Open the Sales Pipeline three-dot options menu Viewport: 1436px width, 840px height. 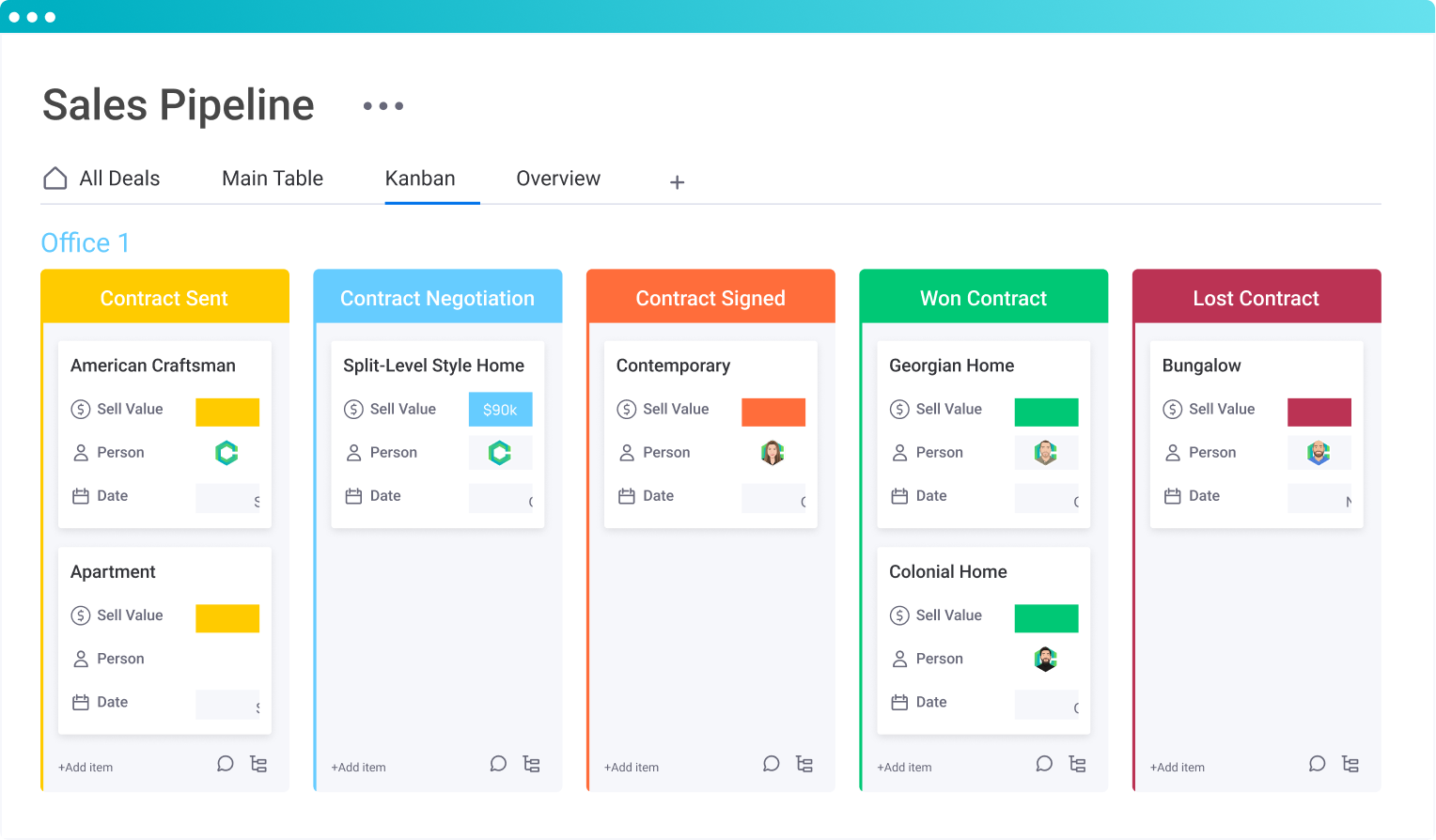tap(383, 106)
